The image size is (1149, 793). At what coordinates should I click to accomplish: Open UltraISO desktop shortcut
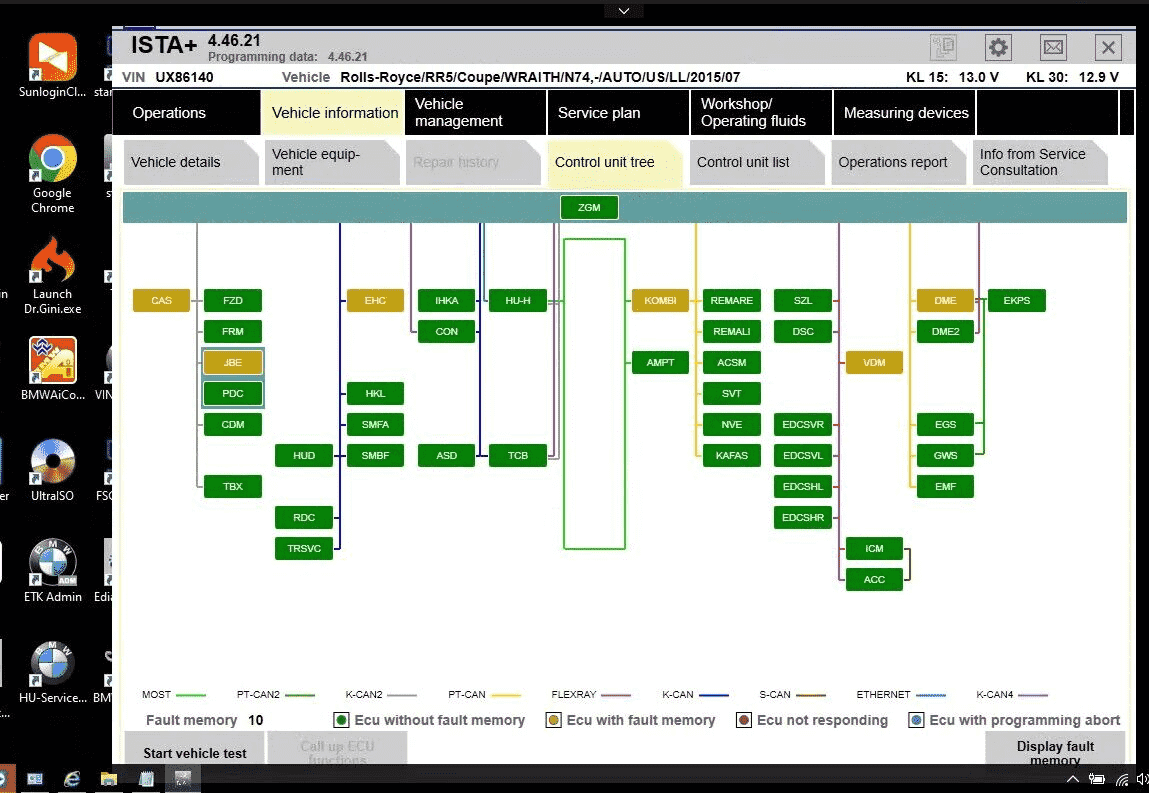click(x=52, y=470)
